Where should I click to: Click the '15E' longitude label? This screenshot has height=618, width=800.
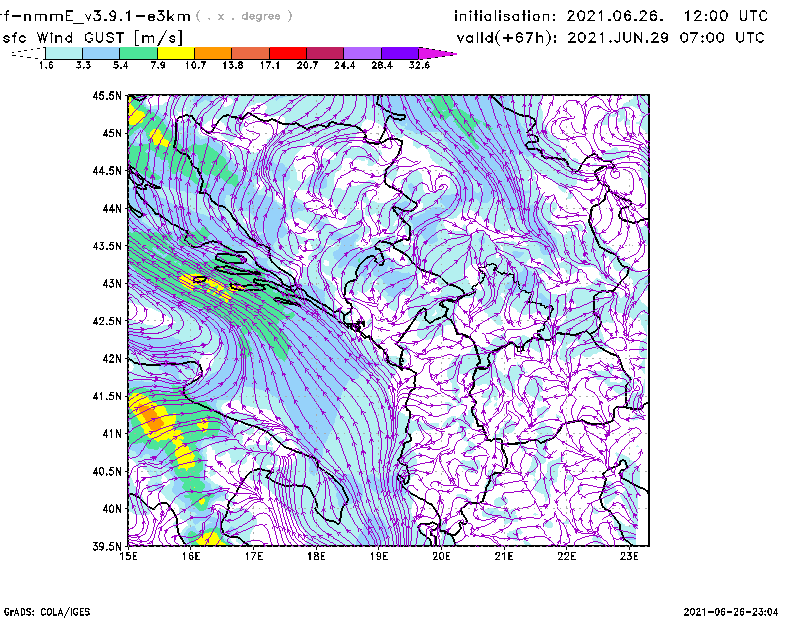tap(128, 556)
